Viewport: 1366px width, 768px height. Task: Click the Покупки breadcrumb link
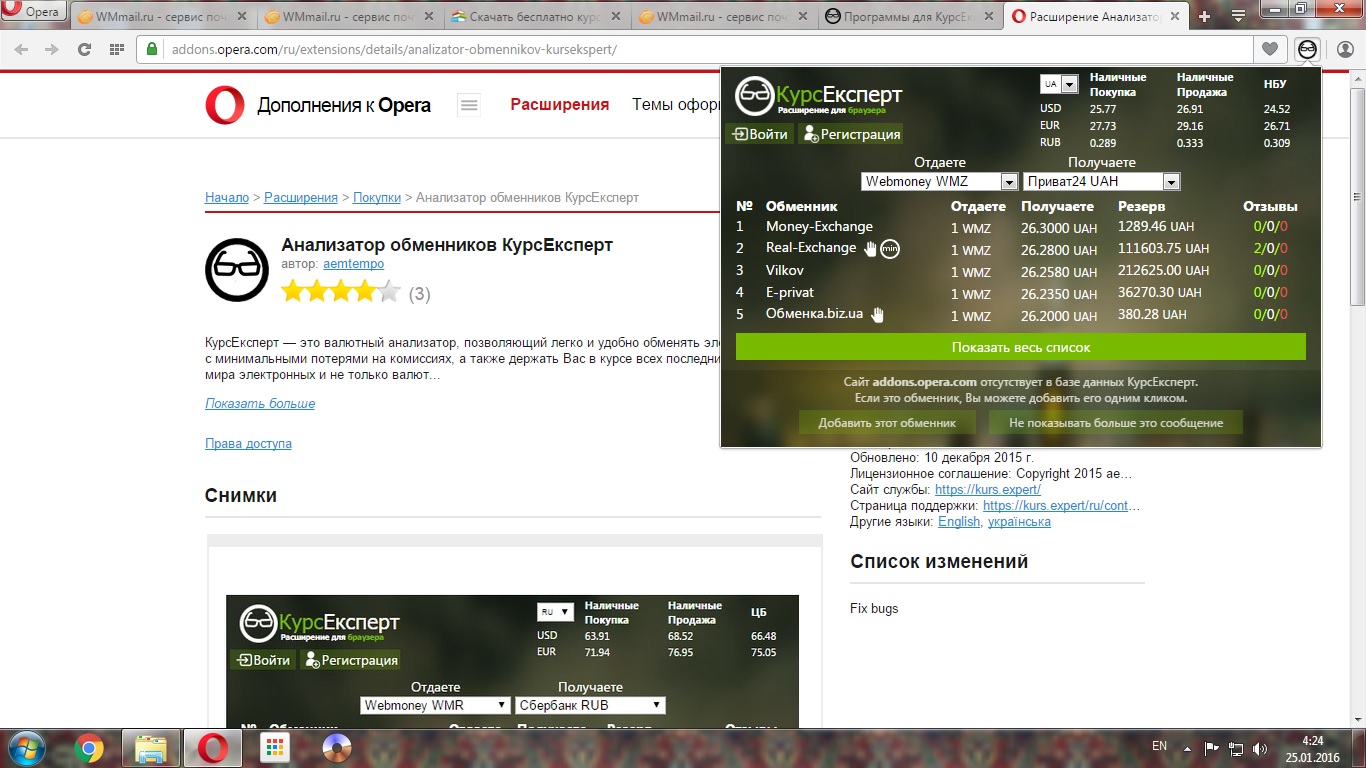377,197
